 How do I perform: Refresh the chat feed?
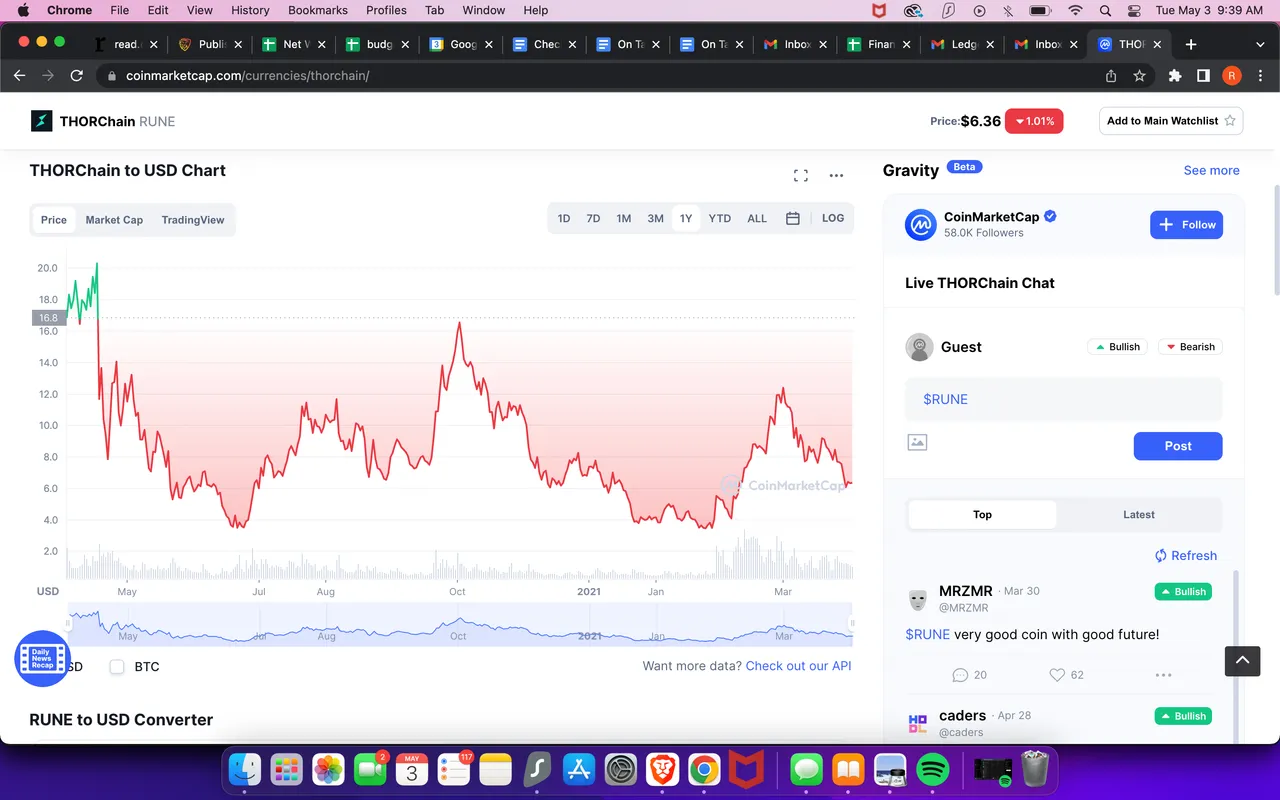[x=1186, y=556]
